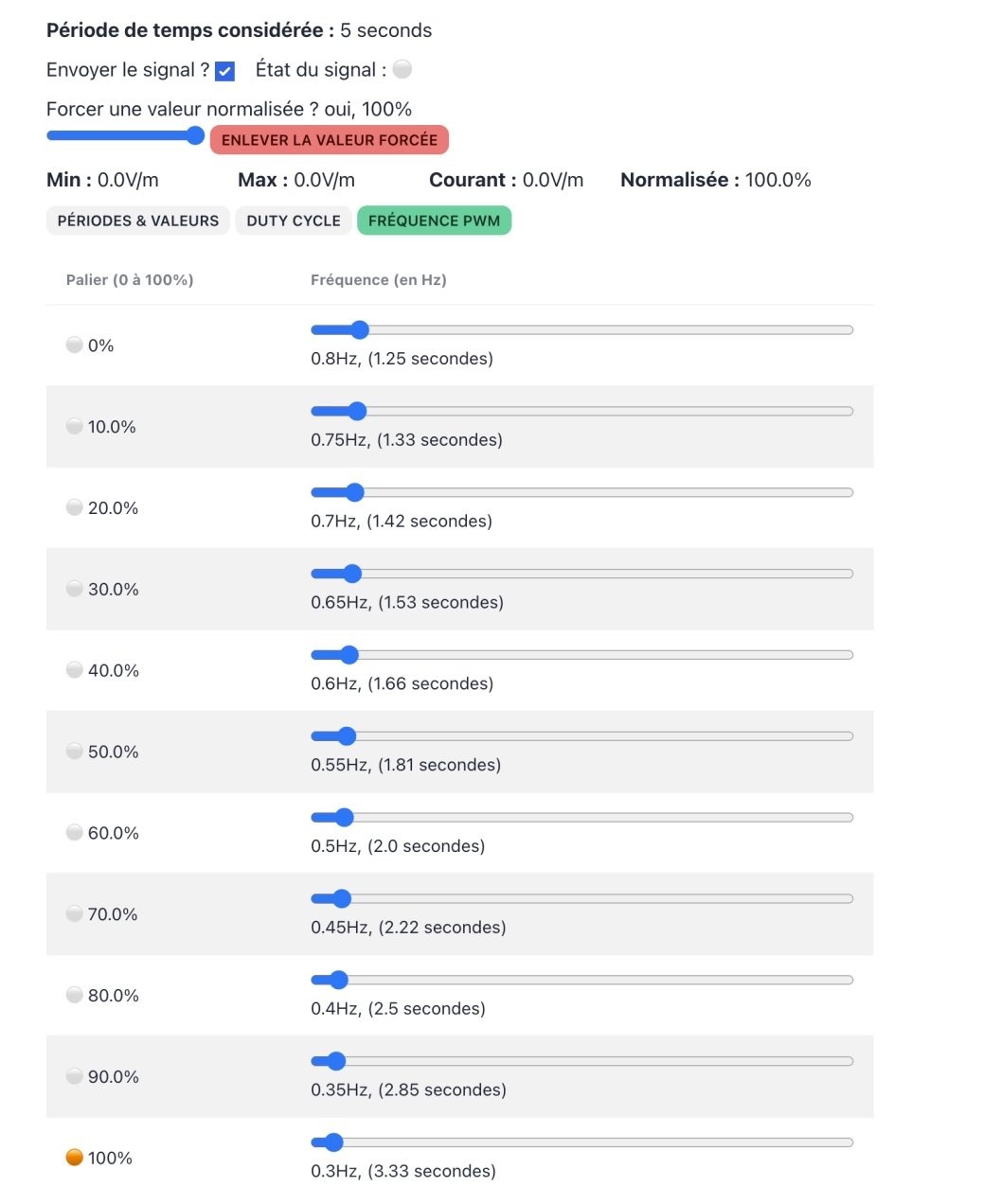Click the 0.8Hz frequency slider track
Screen dimensions: 983x1204
pos(582,329)
